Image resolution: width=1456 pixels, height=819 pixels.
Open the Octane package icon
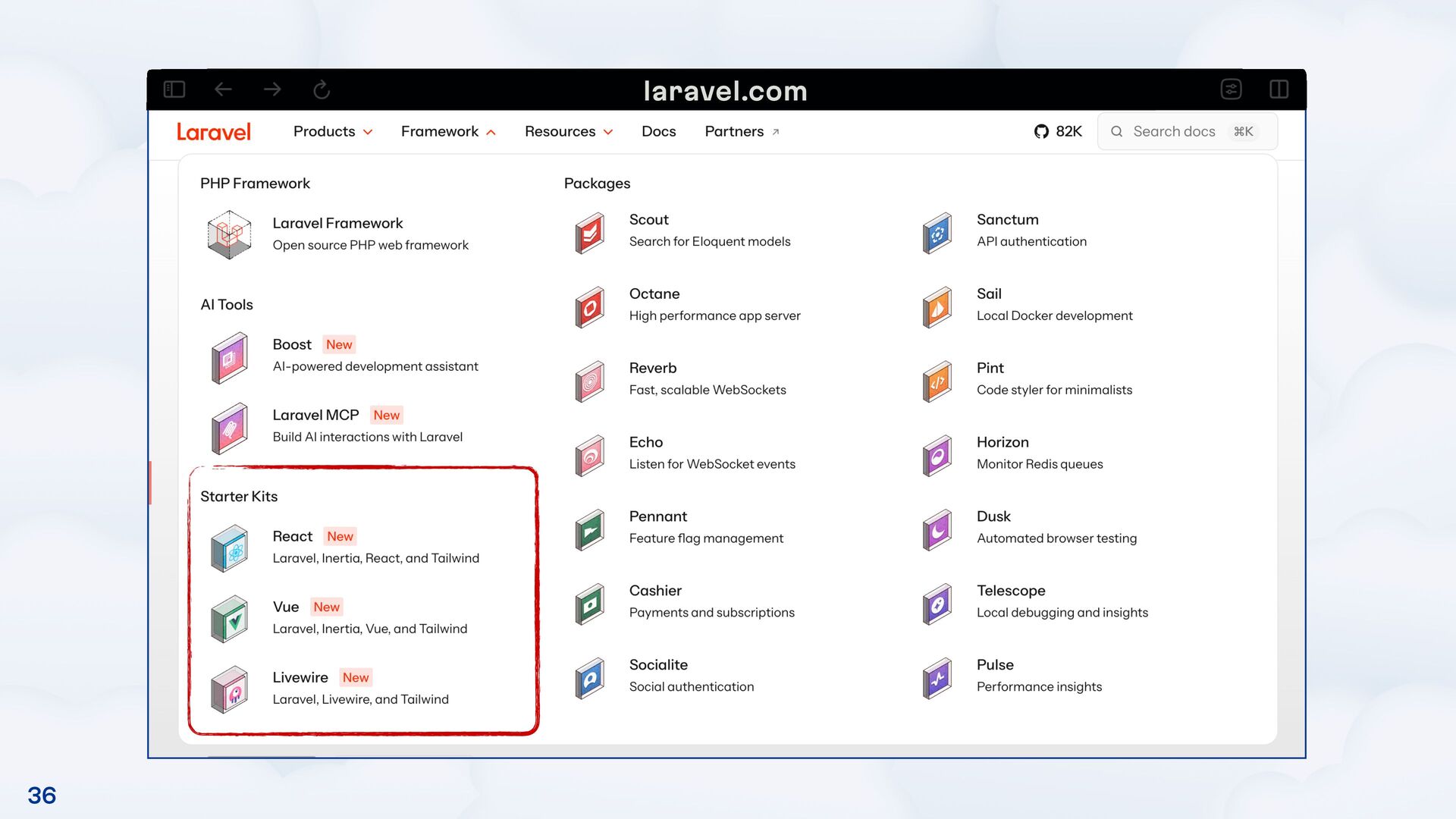click(589, 307)
